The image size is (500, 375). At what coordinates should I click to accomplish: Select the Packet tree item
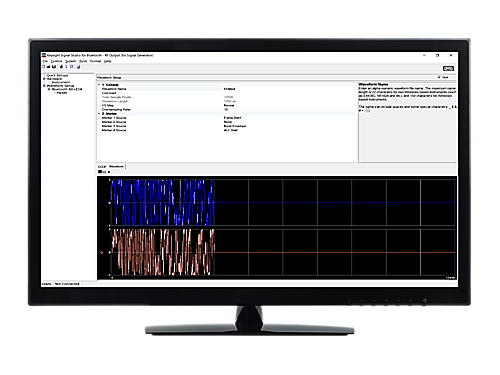[62, 93]
